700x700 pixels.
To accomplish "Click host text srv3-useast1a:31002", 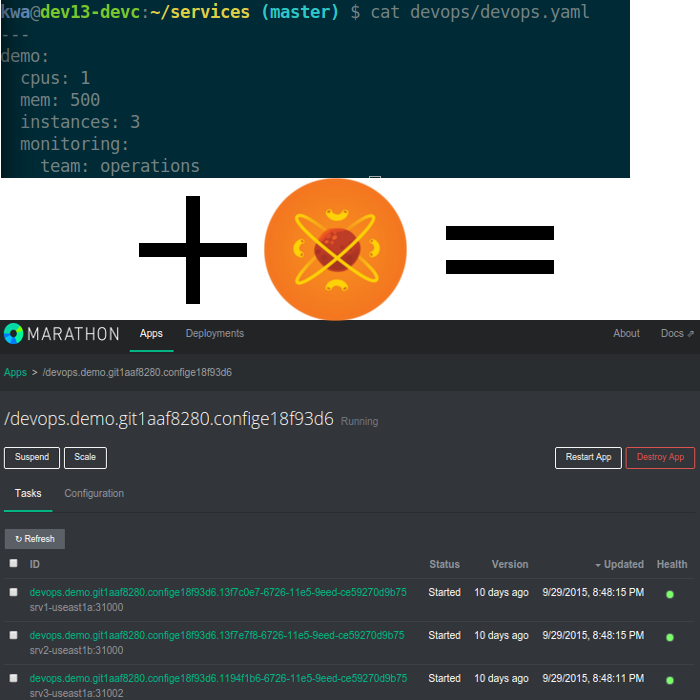I will coord(76,693).
